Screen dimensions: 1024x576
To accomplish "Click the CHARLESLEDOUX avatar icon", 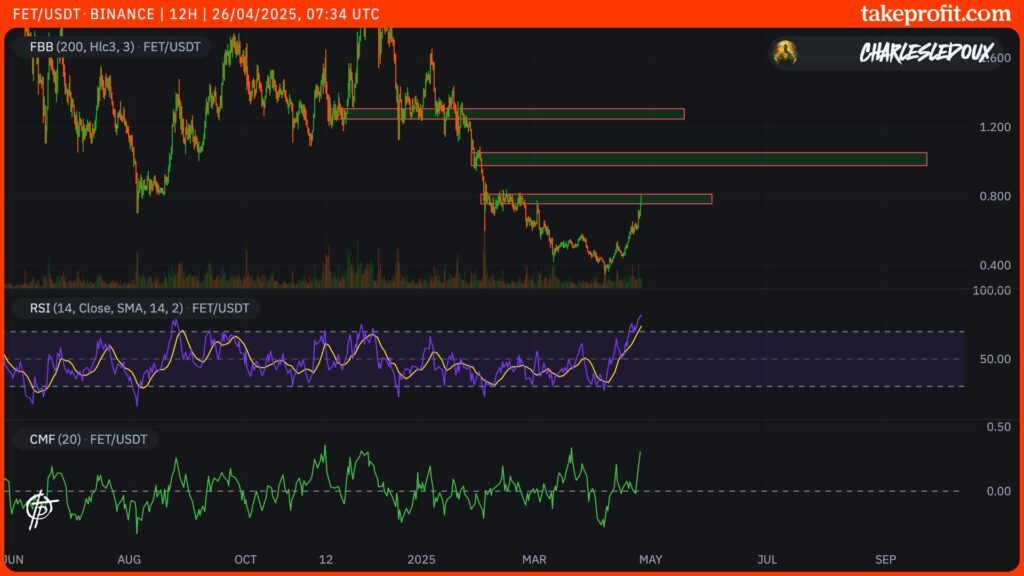I will (x=788, y=52).
